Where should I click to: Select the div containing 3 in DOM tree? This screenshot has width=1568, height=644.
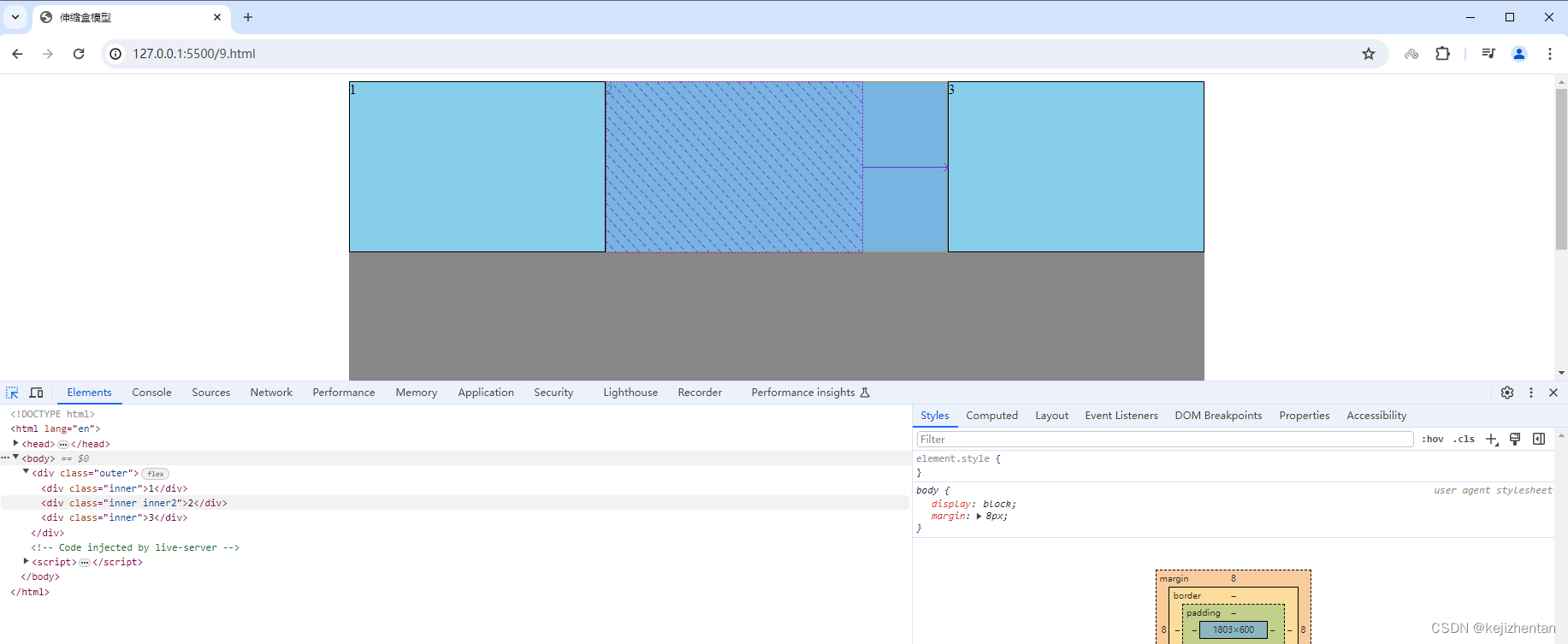tap(115, 517)
